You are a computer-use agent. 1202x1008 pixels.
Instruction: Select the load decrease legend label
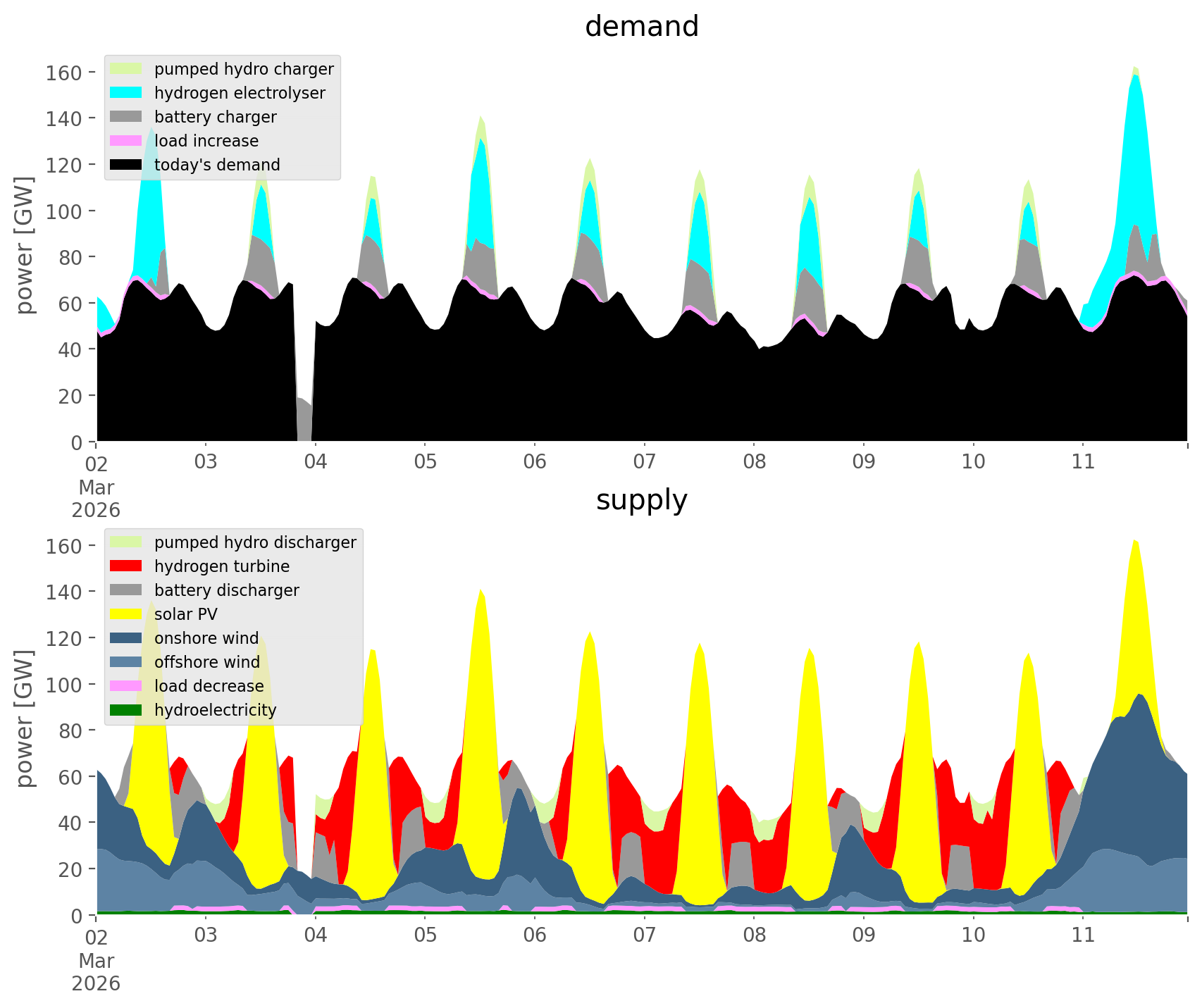(x=209, y=686)
